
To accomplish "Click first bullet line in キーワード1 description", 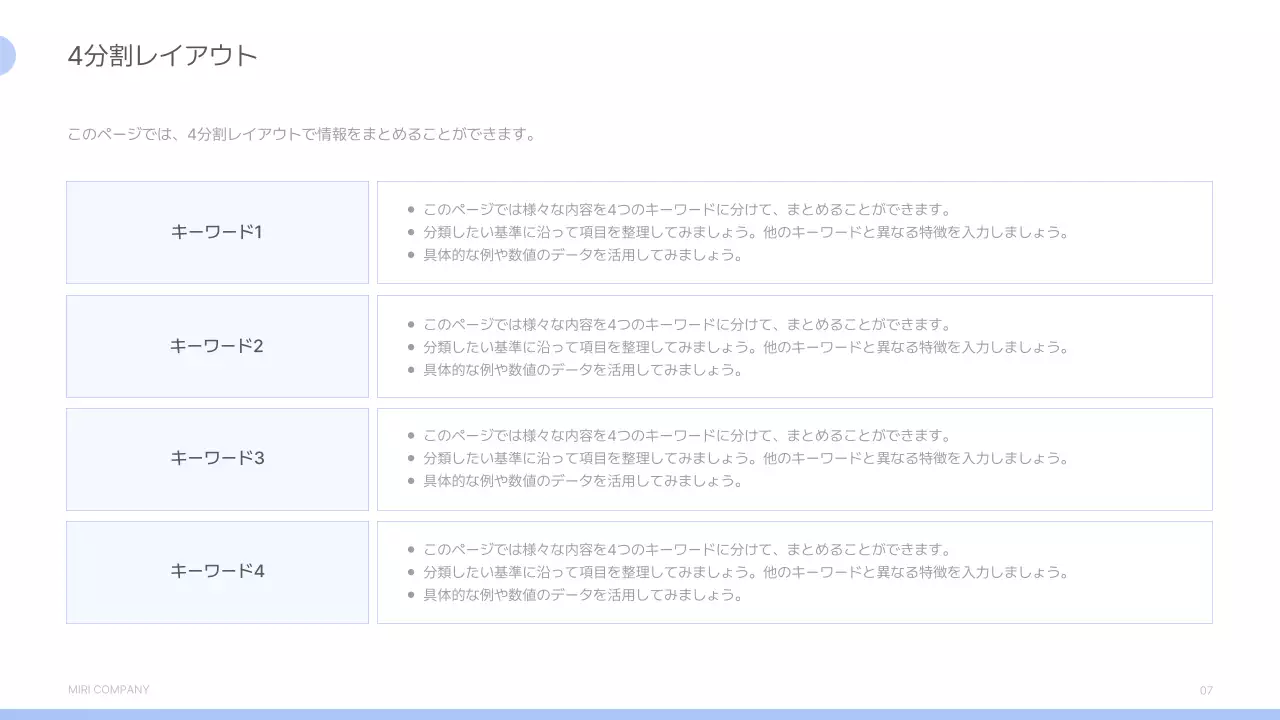I will coord(686,210).
